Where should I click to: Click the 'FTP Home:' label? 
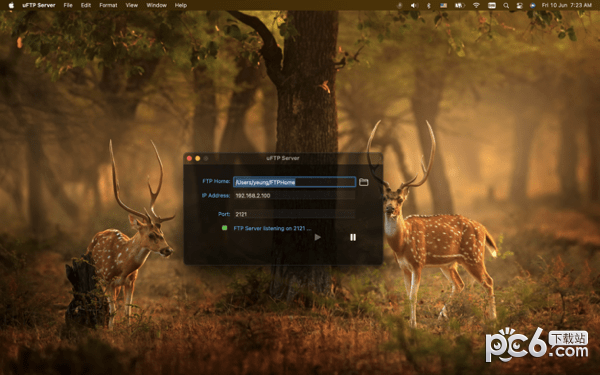216,181
